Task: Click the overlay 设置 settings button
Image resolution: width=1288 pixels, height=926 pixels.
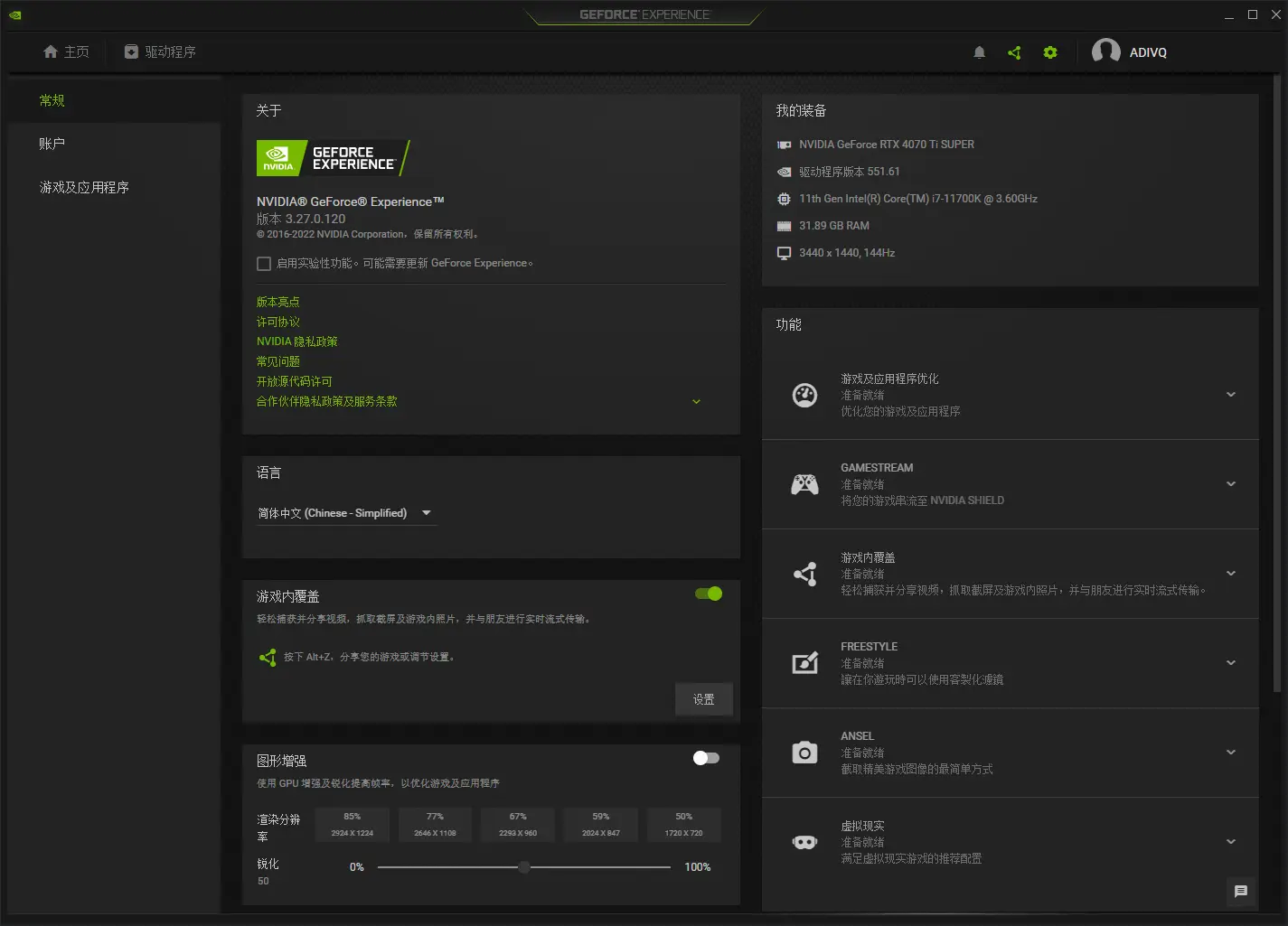Action: (x=704, y=699)
